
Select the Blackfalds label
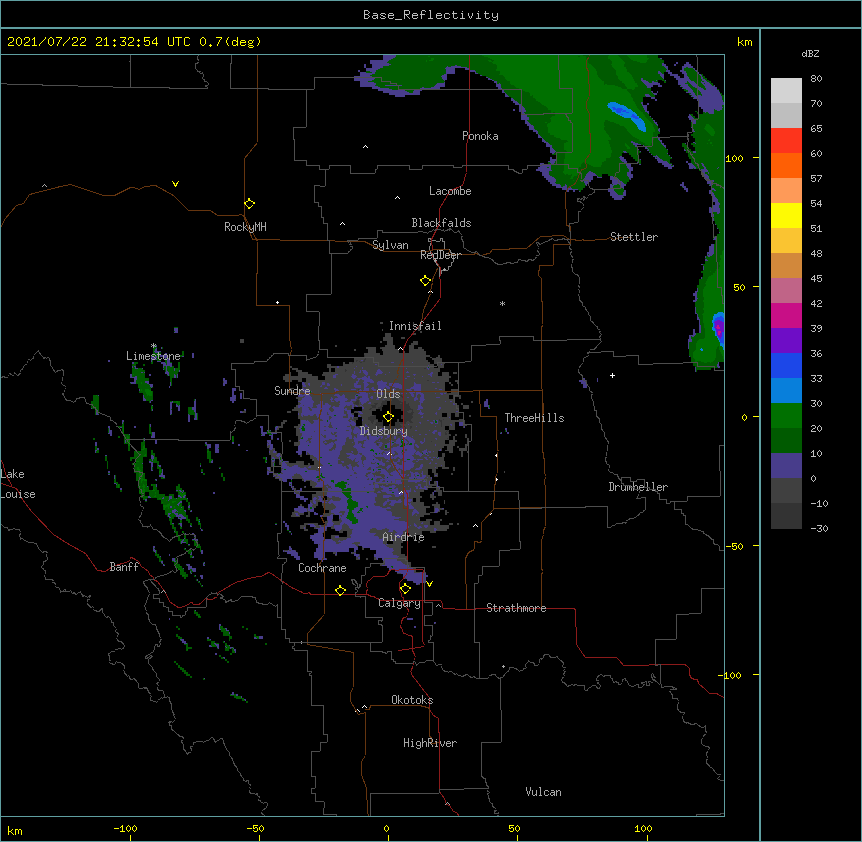tap(441, 223)
